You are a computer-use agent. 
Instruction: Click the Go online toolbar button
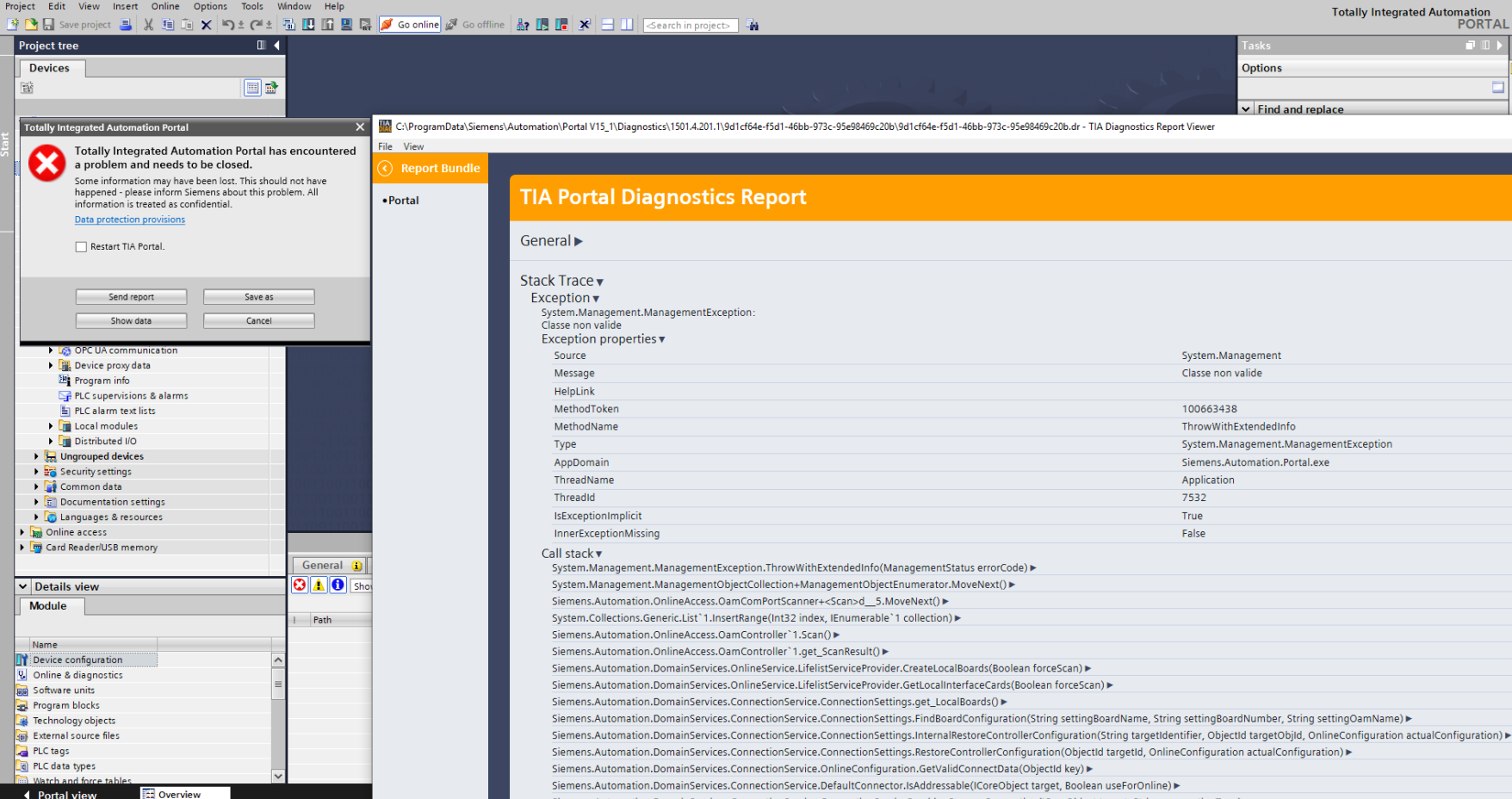(410, 25)
